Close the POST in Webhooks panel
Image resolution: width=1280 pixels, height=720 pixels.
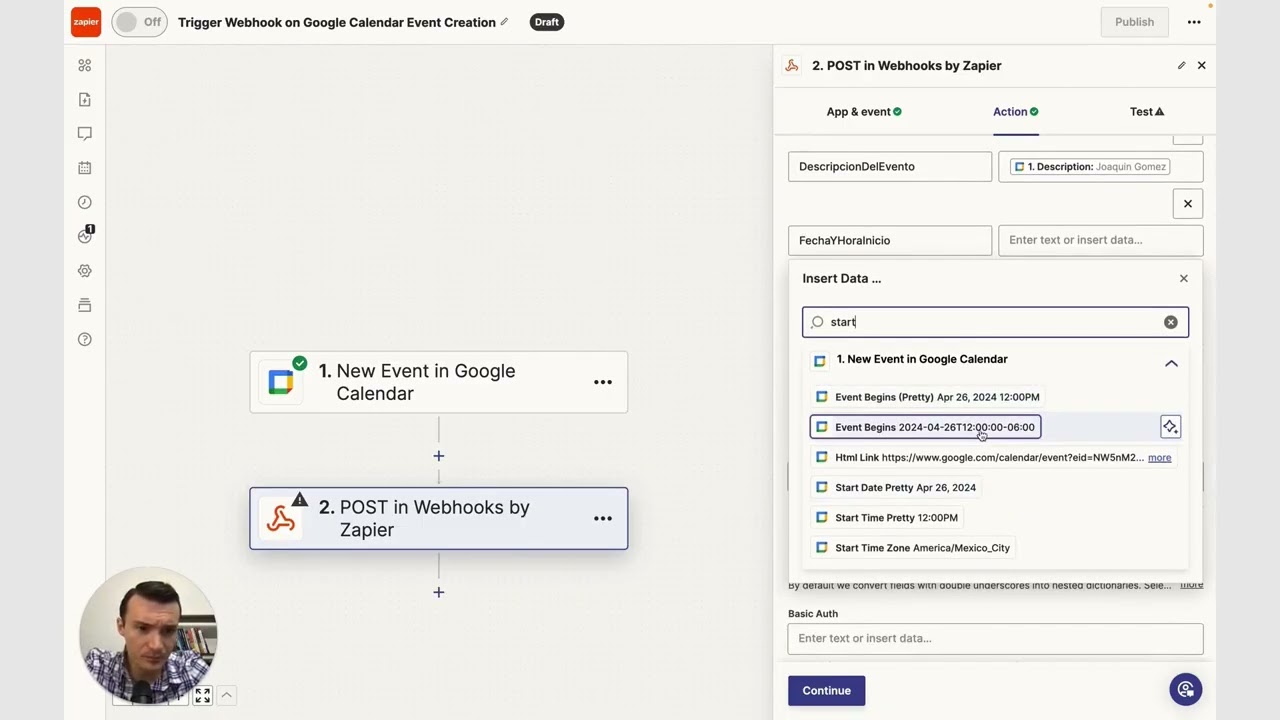1201,66
